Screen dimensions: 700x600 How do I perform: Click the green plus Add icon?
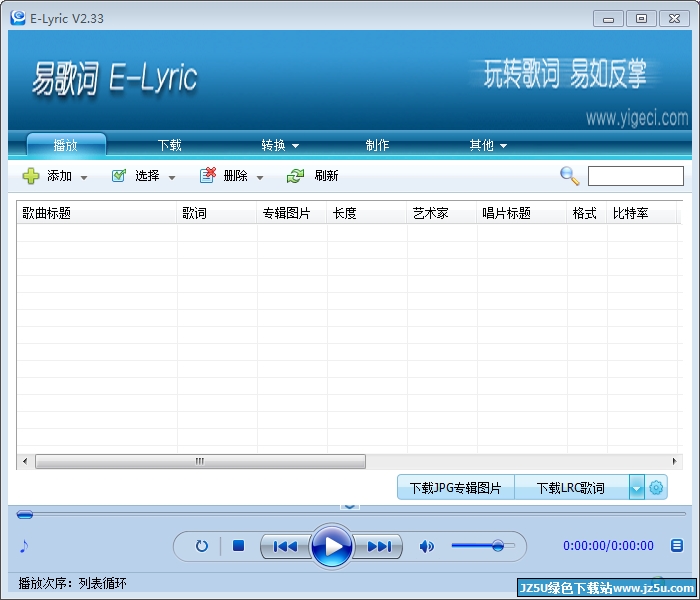[31, 176]
